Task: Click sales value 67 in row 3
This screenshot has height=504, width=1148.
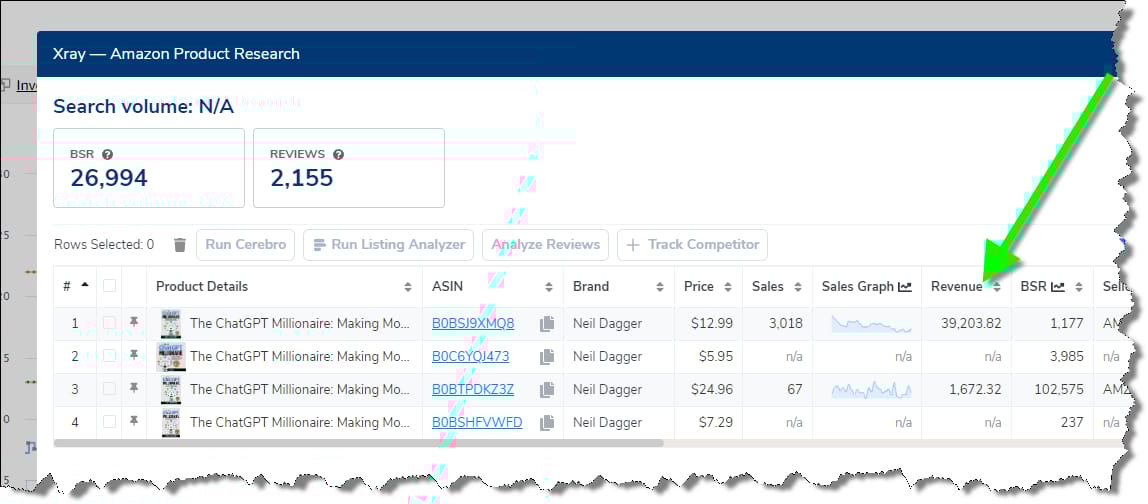Action: point(795,390)
